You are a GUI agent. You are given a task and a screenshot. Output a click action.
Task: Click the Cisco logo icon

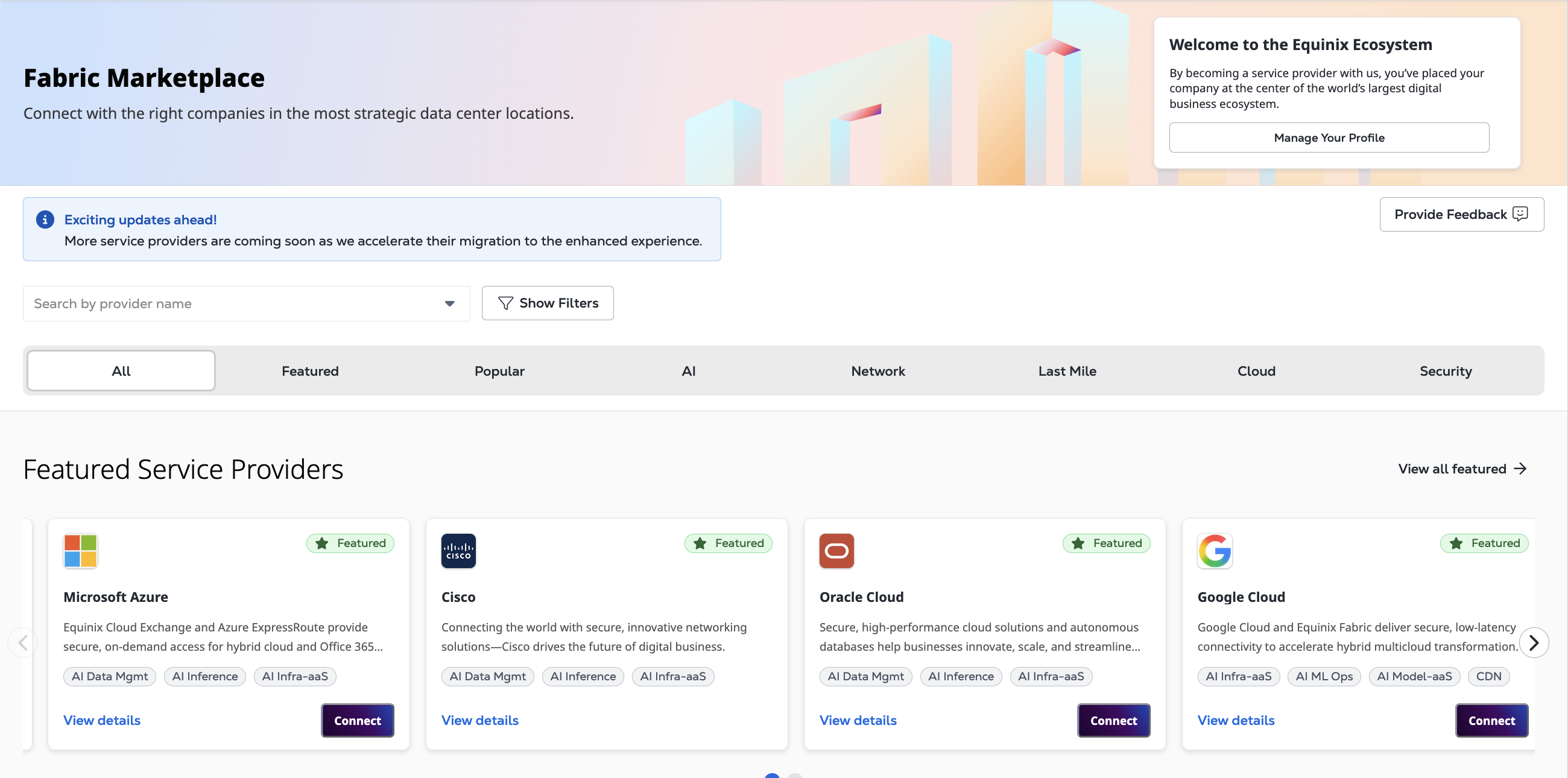tap(458, 550)
